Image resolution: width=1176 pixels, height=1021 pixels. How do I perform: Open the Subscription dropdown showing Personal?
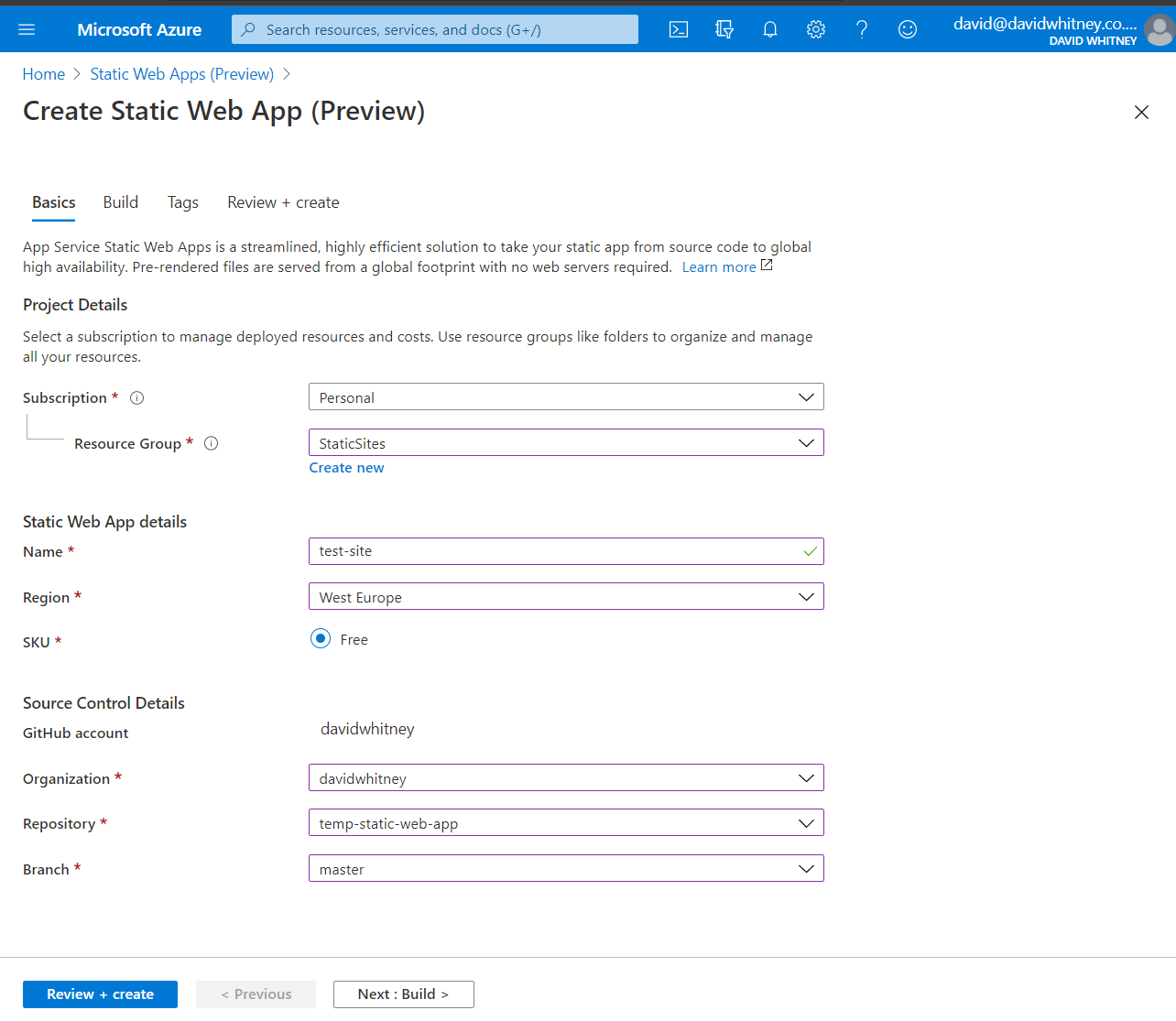566,397
